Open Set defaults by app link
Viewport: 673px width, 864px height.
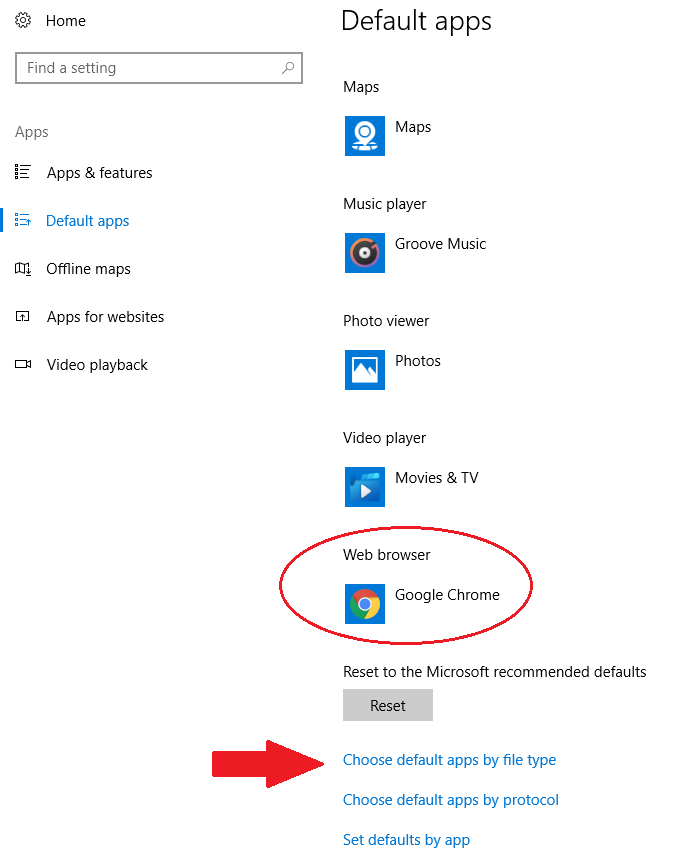[406, 840]
